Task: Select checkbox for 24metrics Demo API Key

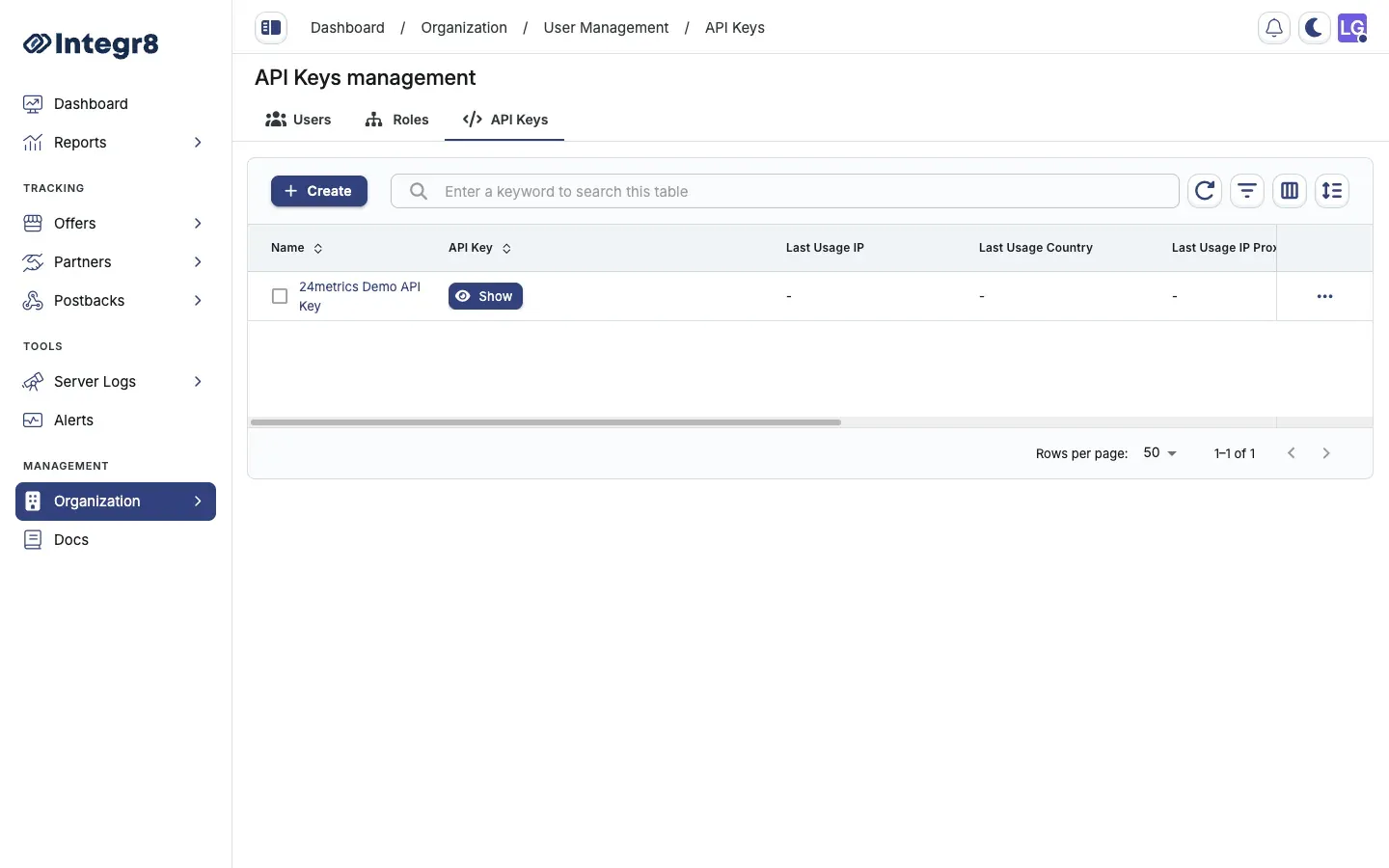Action: click(280, 296)
